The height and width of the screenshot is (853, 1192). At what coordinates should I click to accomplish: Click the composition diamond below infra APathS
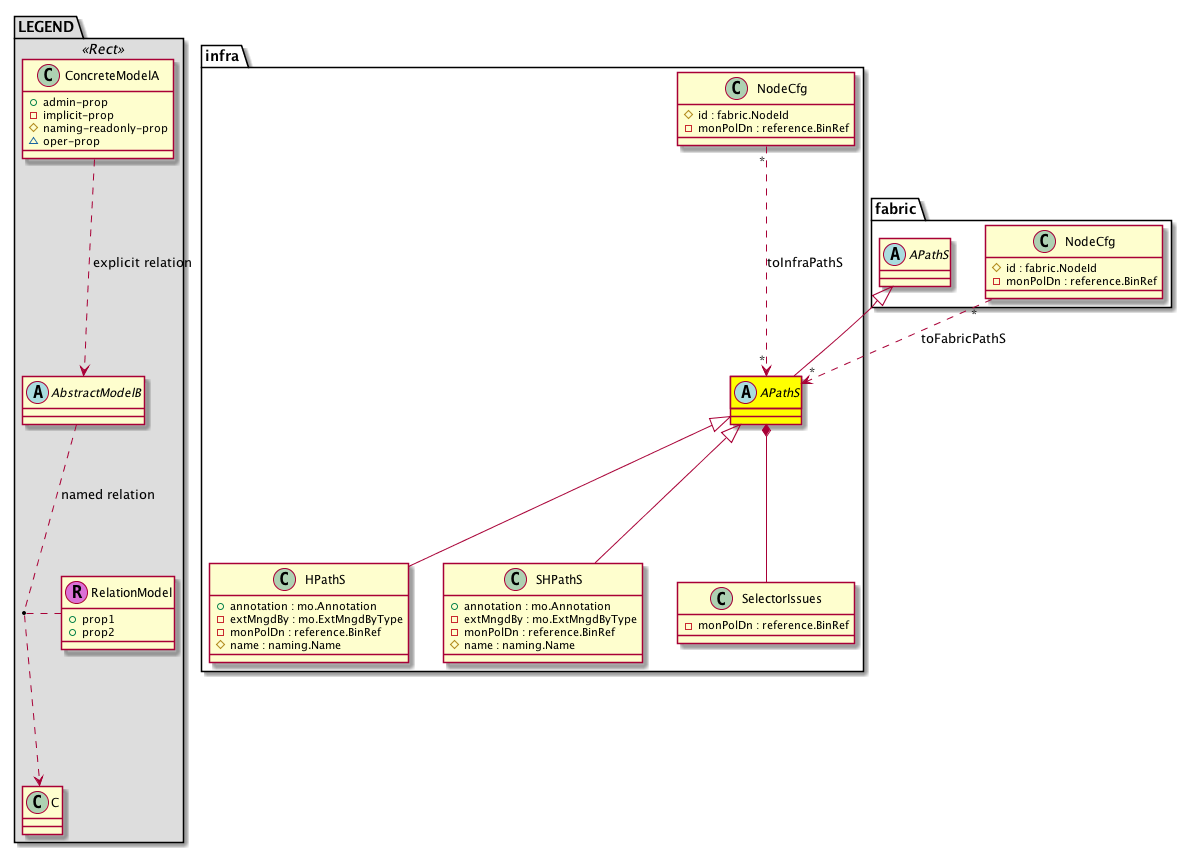tap(766, 431)
